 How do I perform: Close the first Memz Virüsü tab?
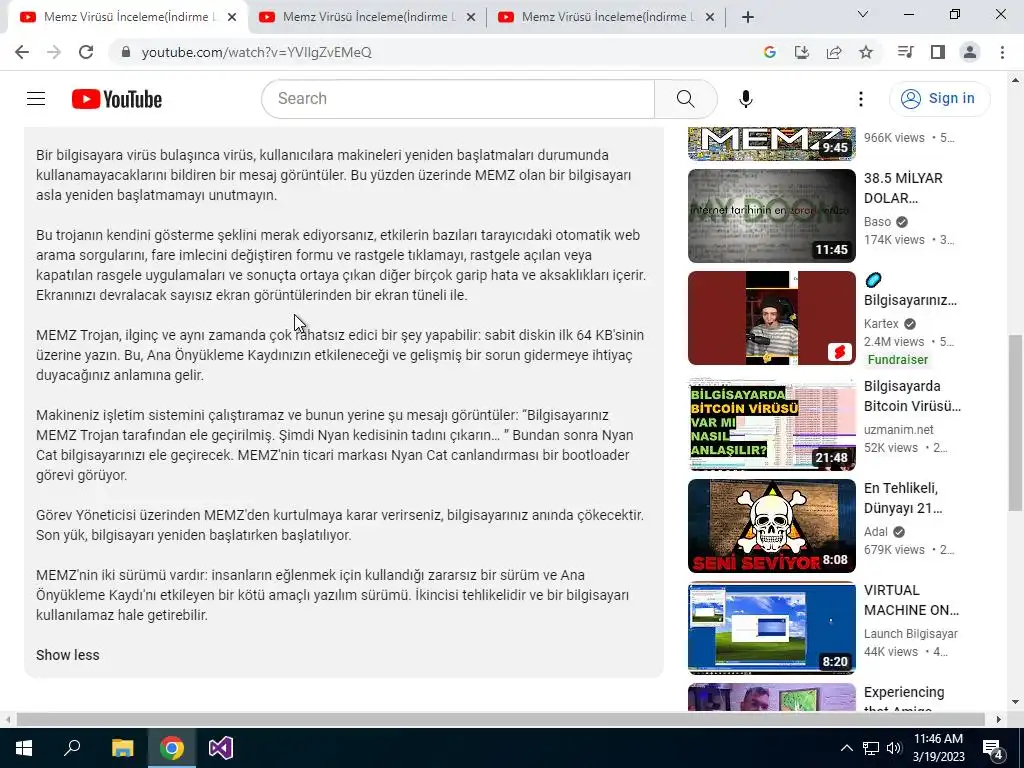pos(232,17)
